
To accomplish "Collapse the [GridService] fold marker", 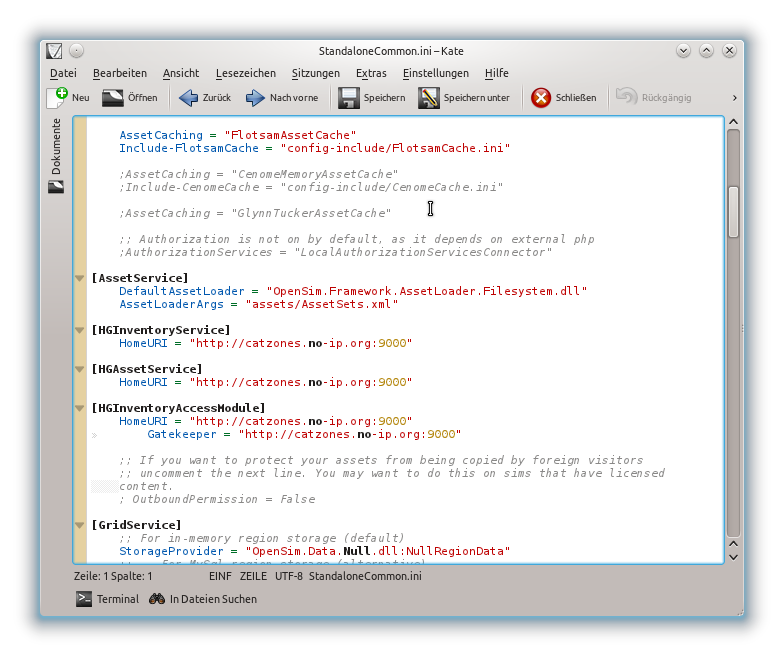I will [80, 525].
